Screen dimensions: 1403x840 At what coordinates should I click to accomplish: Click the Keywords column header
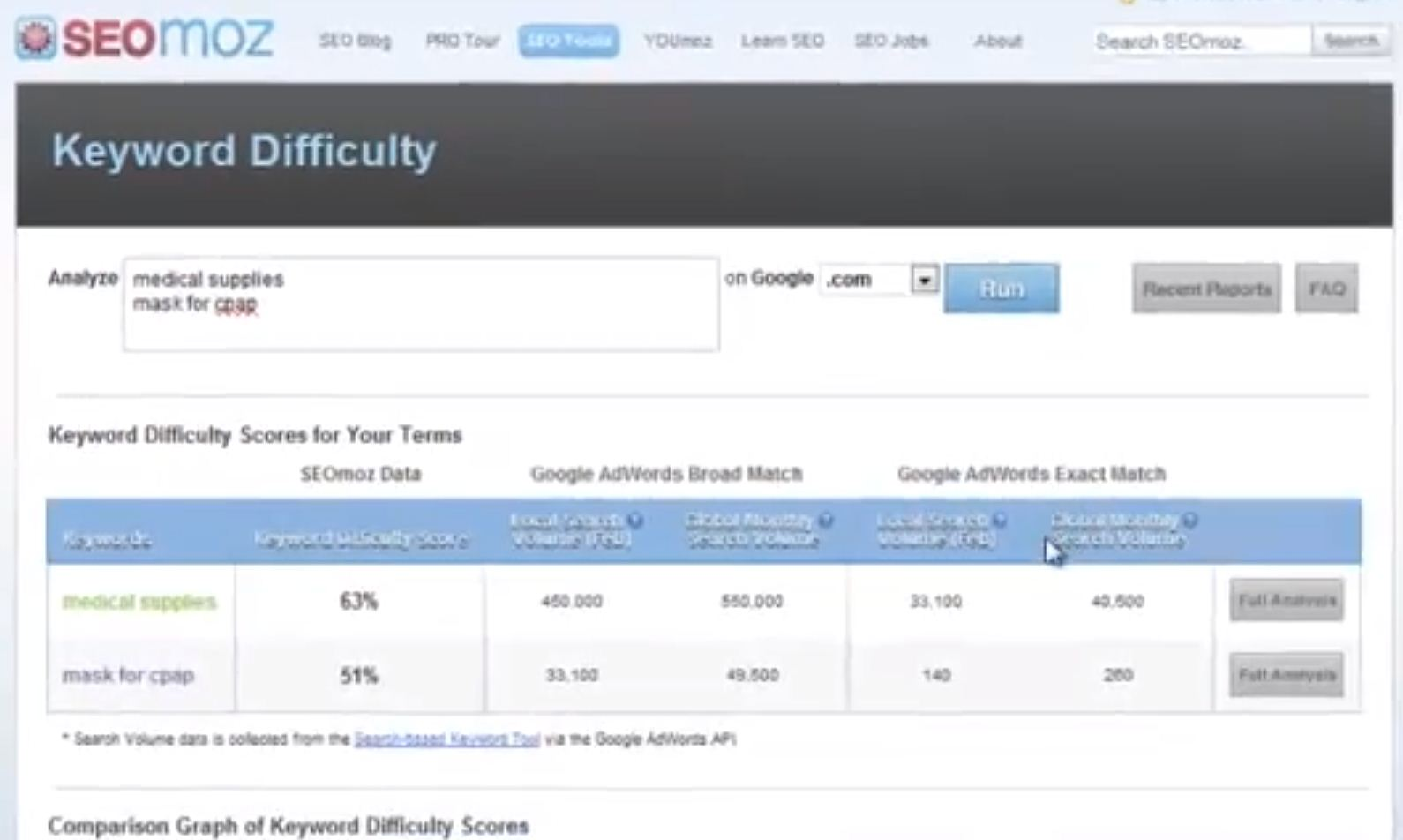[107, 539]
